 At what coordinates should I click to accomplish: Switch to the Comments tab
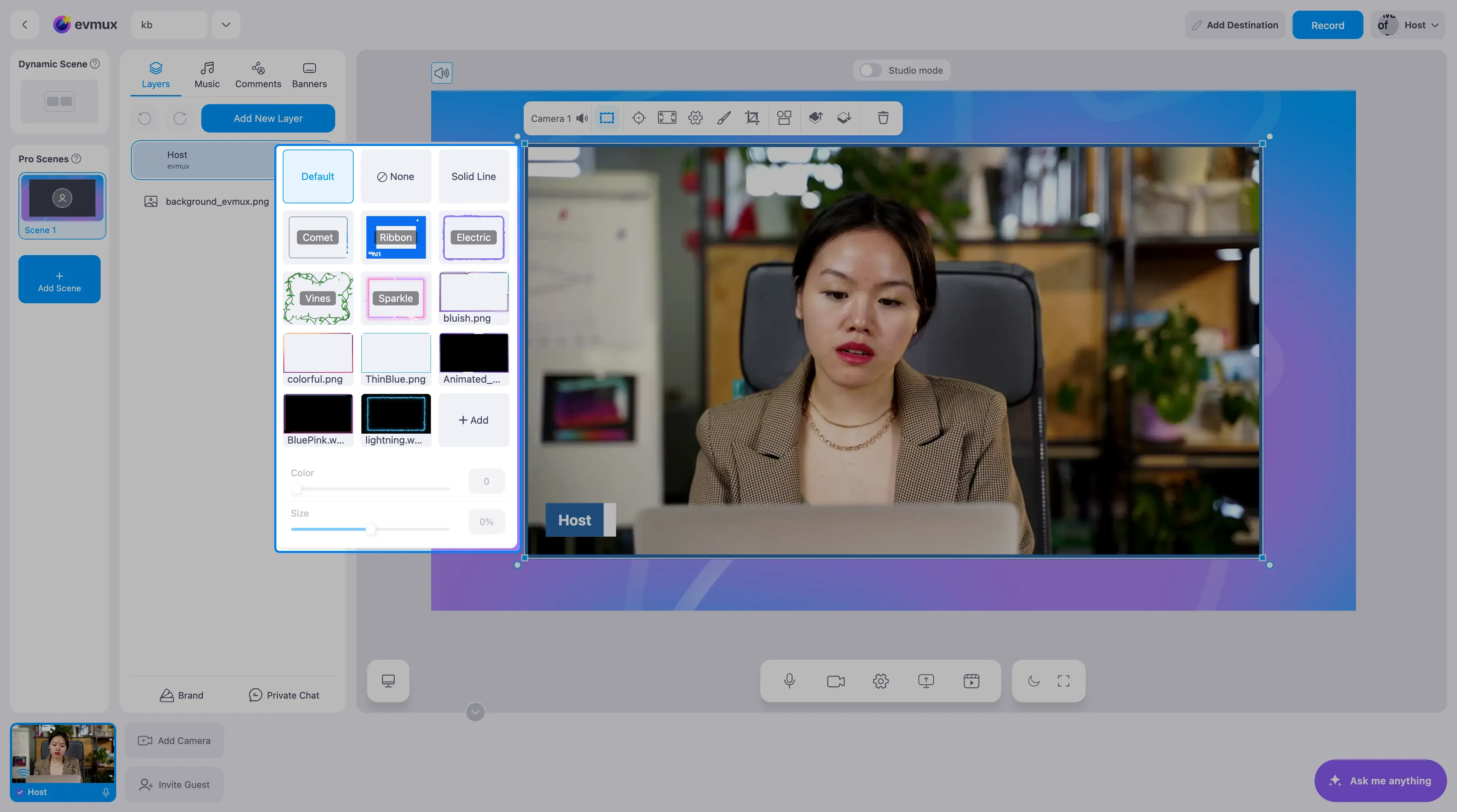258,75
